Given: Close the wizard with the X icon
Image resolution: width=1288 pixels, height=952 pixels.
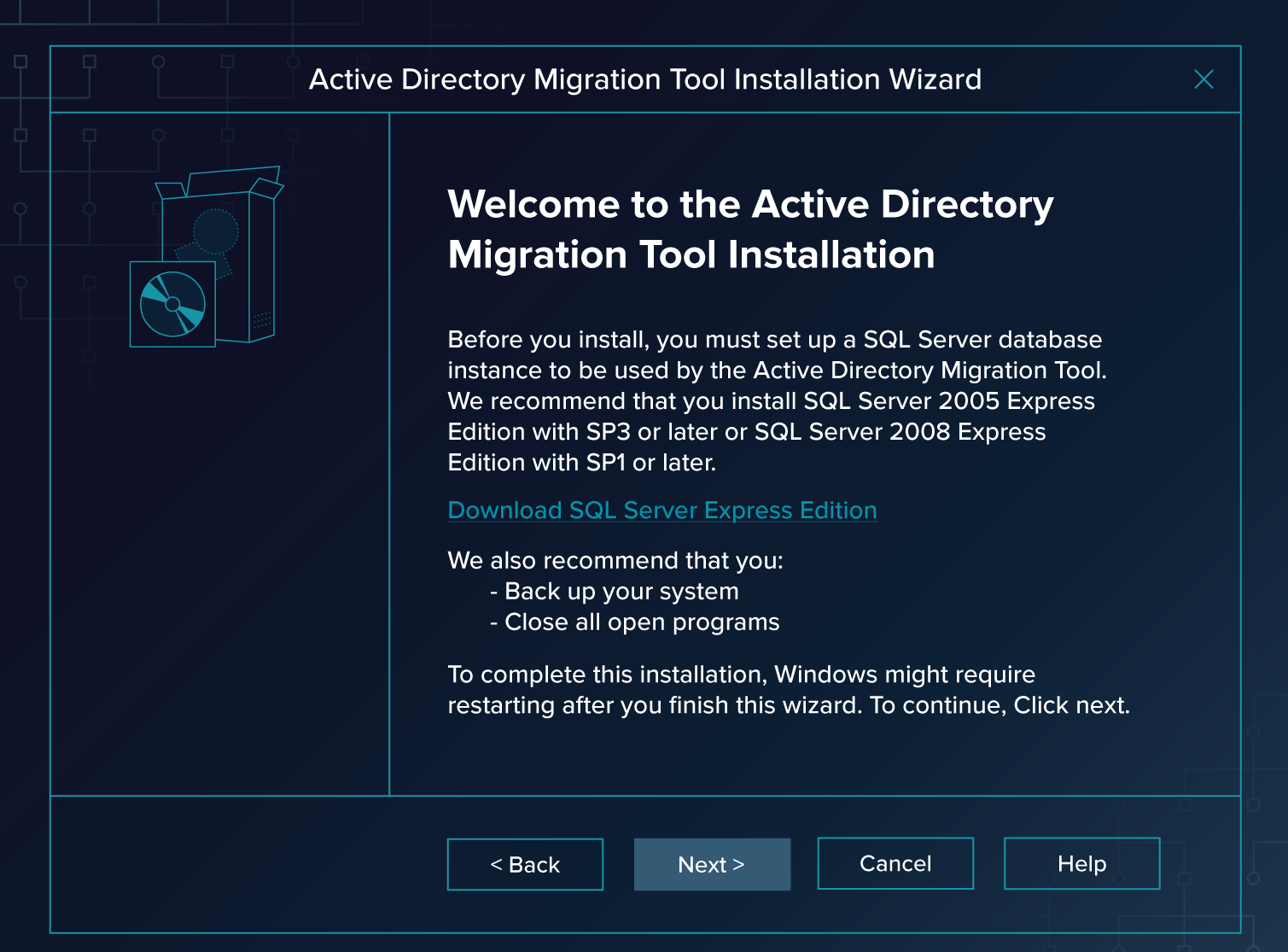Looking at the screenshot, I should [x=1203, y=79].
